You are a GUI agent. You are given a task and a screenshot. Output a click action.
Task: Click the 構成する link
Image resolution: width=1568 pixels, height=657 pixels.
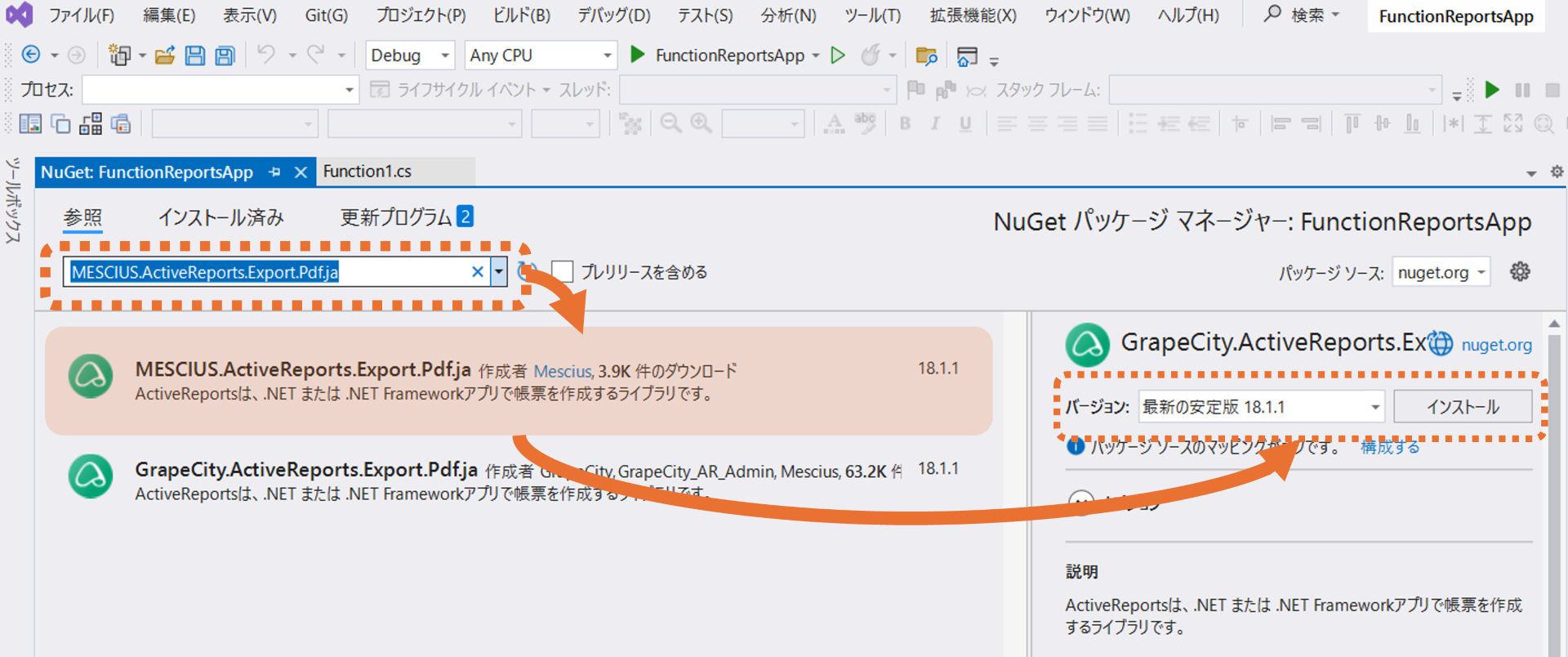[1389, 447]
